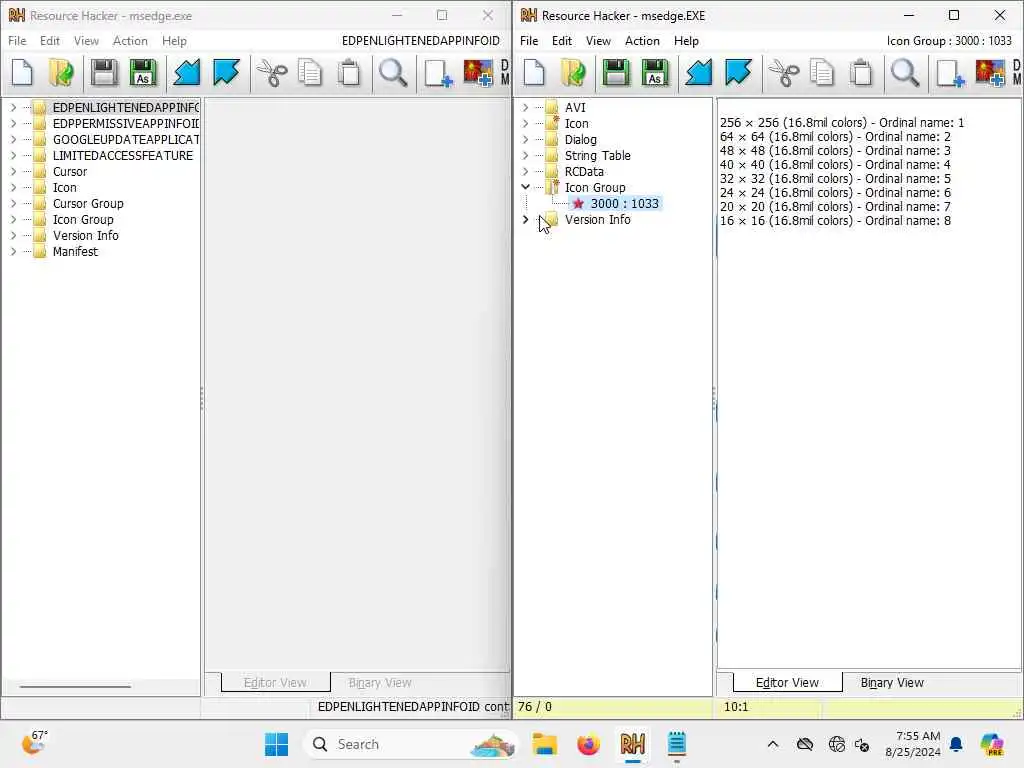1024x768 pixels.
Task: Select the 3000 : 1033 icon group item
Action: coord(624,203)
